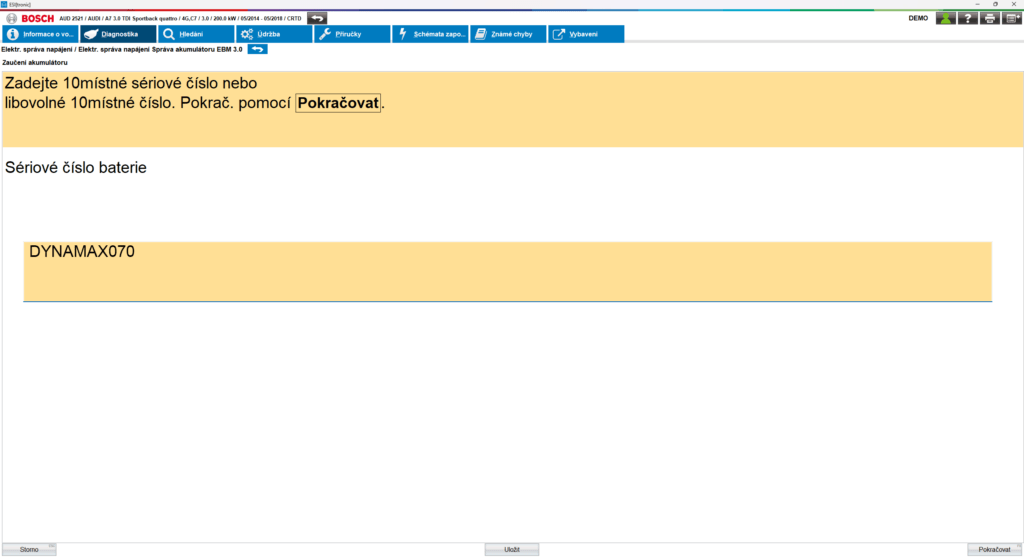Image resolution: width=1024 pixels, height=557 pixels.
Task: Click the green user profile icon
Action: pos(945,18)
